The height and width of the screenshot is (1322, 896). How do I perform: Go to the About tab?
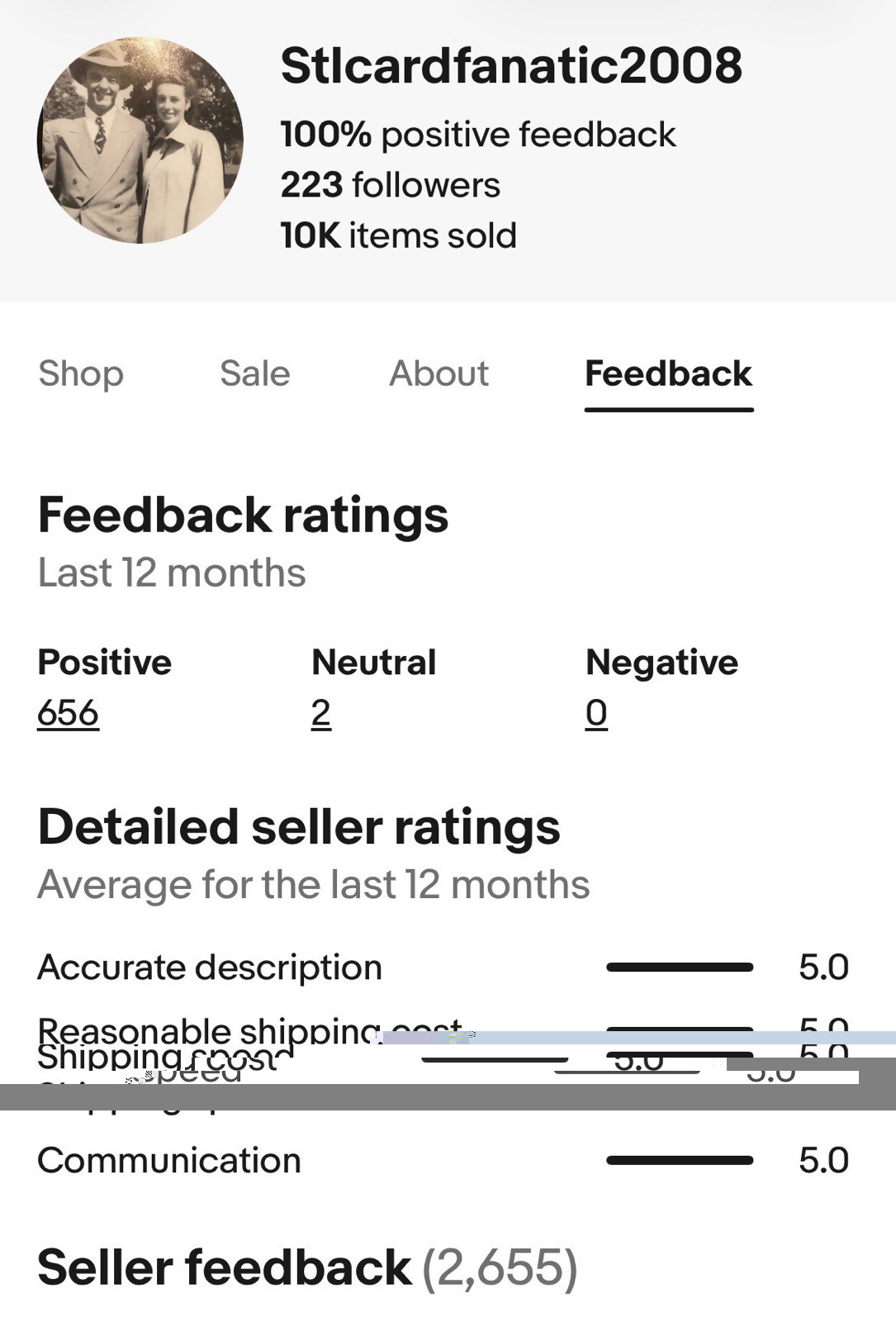pyautogui.click(x=439, y=373)
